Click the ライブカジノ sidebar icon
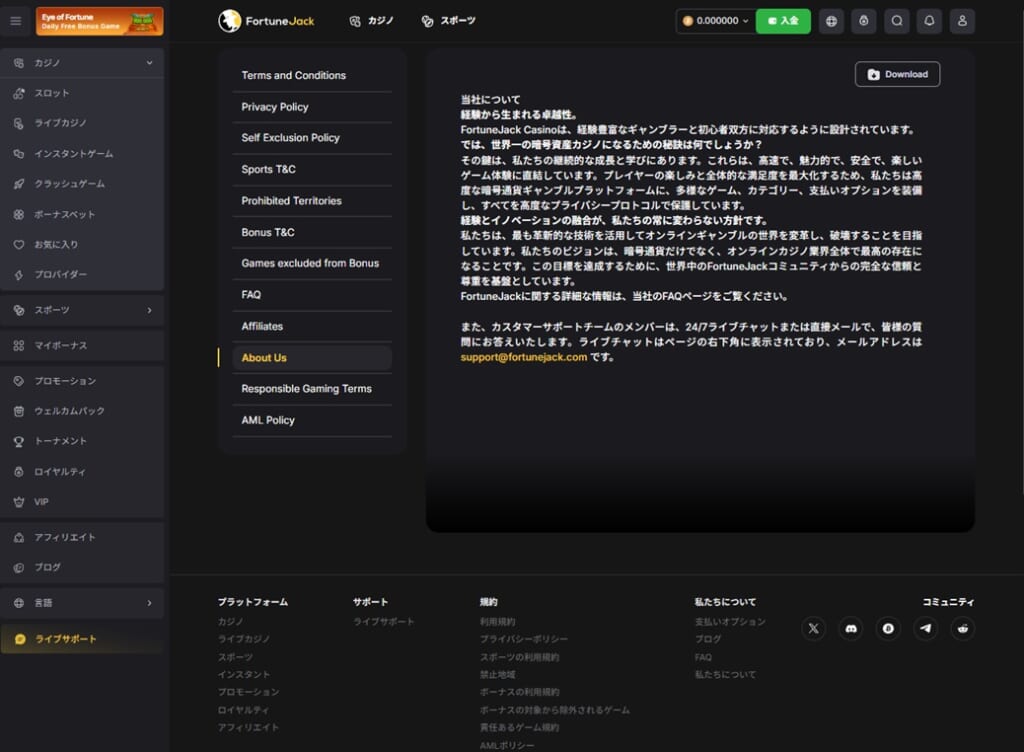The width and height of the screenshot is (1024, 752). pos(19,123)
